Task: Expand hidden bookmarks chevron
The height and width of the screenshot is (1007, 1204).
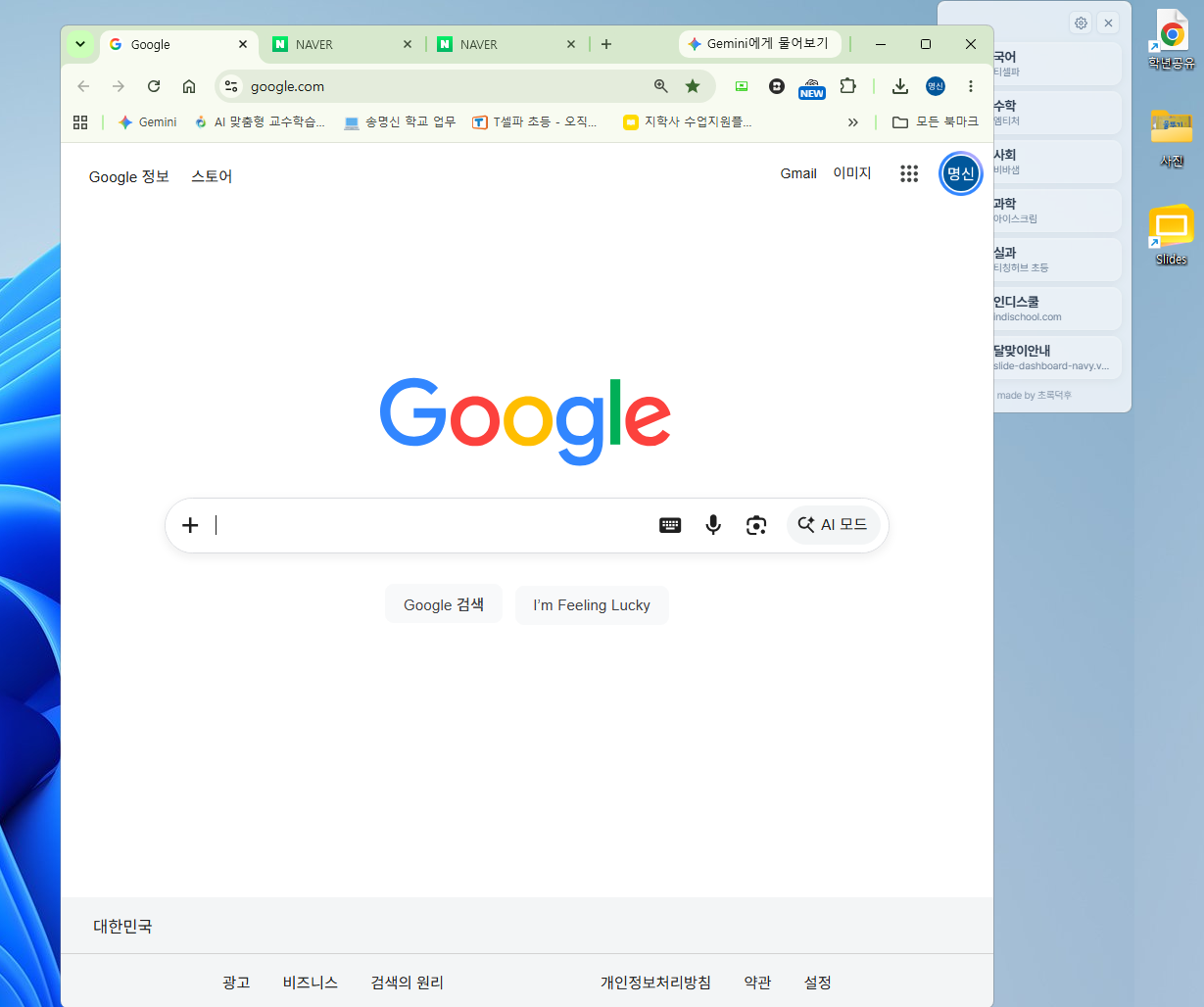Action: pyautogui.click(x=853, y=122)
